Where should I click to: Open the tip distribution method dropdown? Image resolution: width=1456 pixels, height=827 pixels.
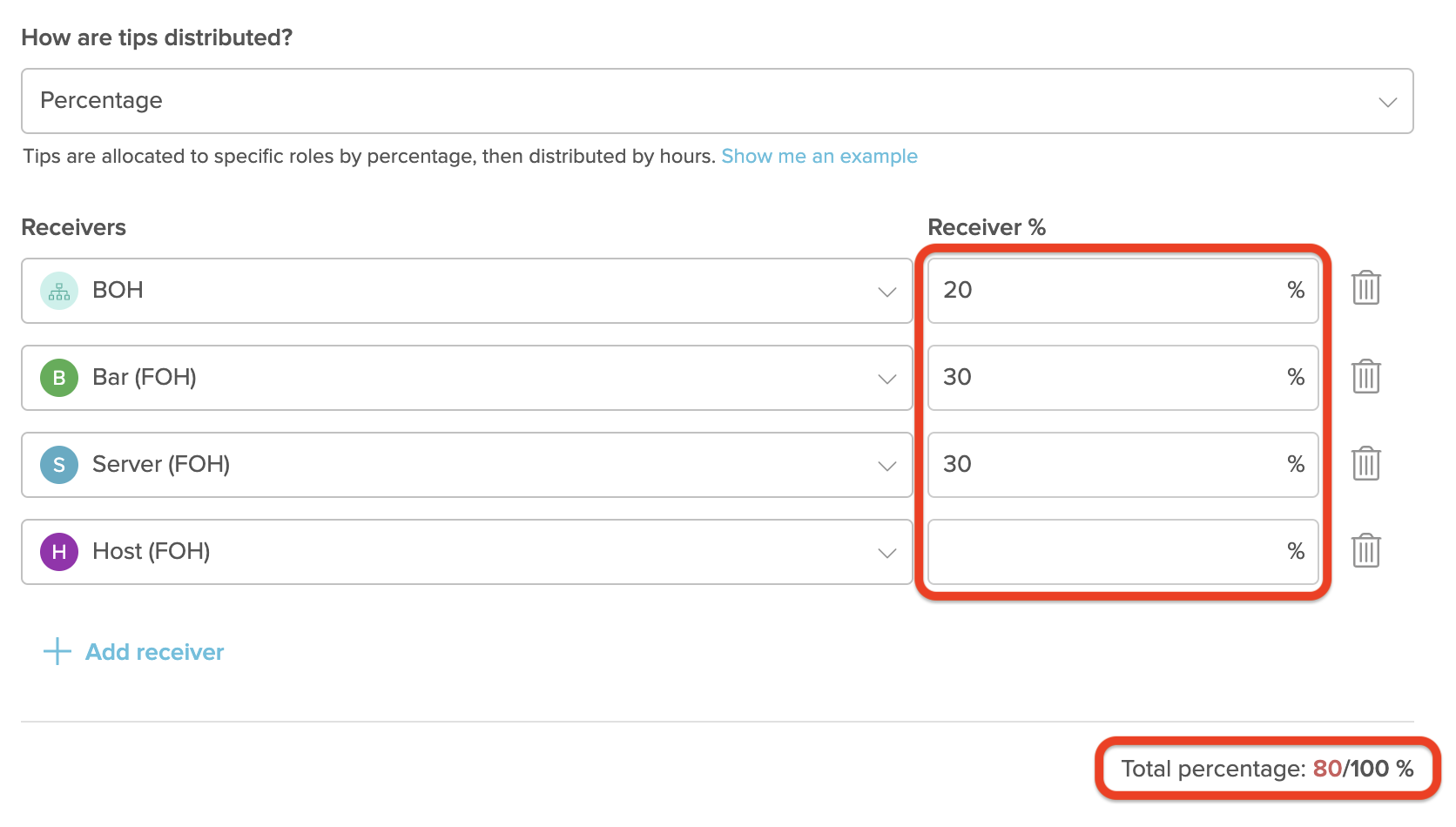1390,101
